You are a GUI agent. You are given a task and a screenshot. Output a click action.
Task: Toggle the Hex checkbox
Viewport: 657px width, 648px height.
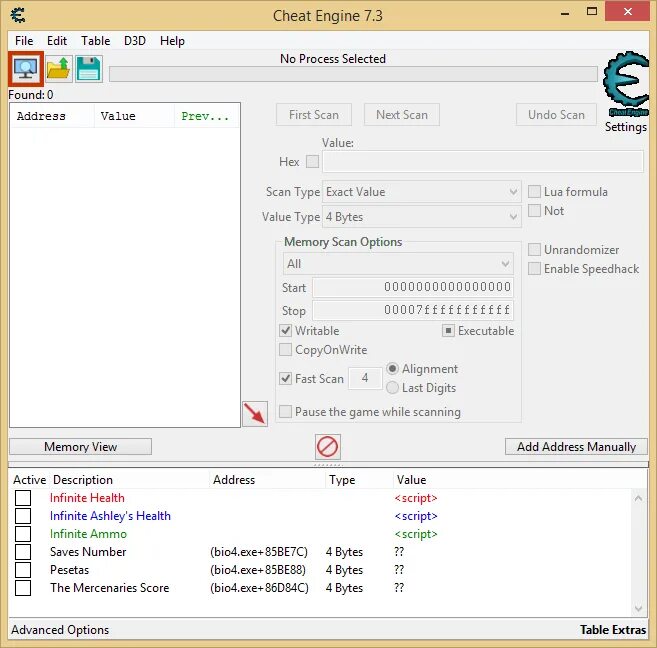312,162
